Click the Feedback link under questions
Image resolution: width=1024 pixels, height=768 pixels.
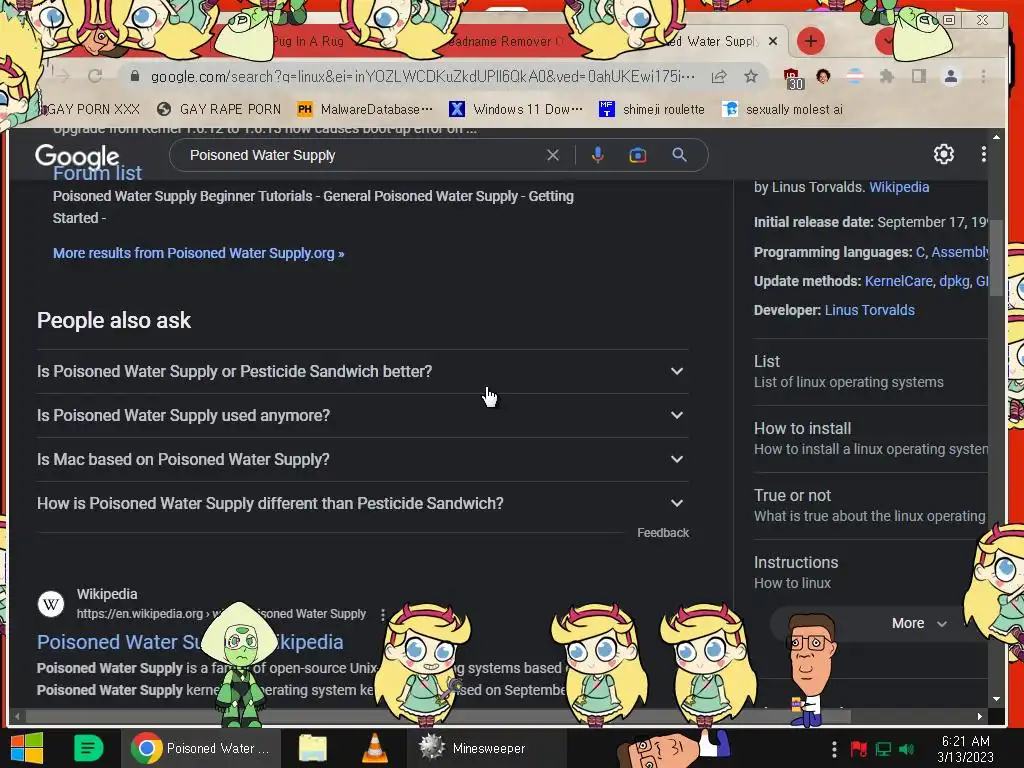[x=663, y=533]
